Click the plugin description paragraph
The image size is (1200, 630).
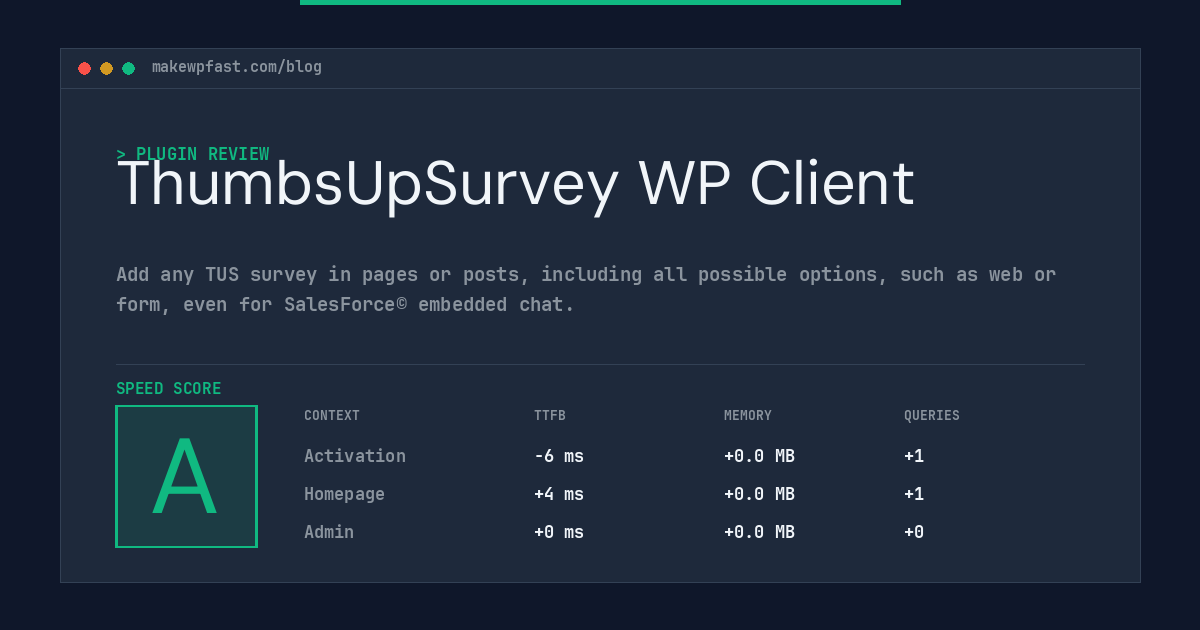click(586, 289)
